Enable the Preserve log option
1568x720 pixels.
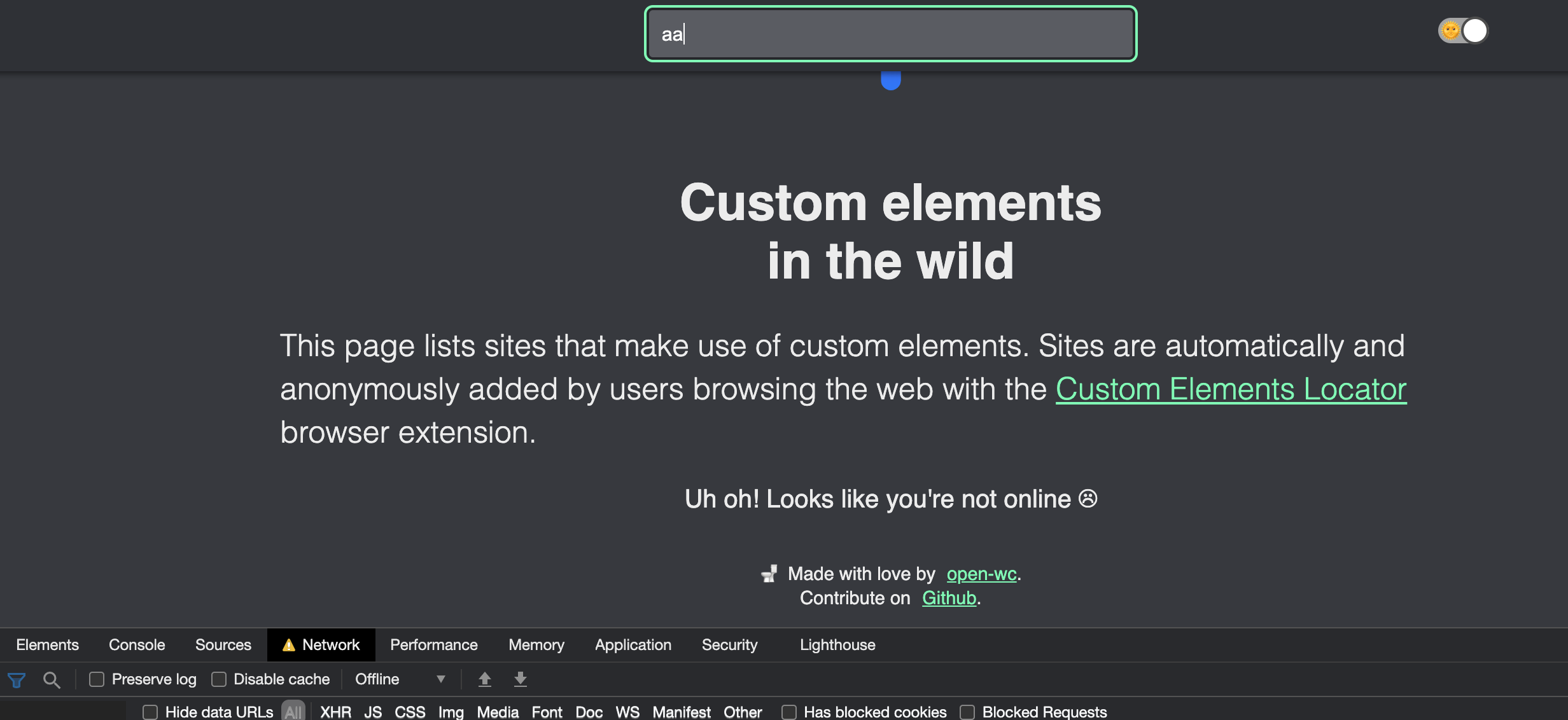[x=97, y=679]
